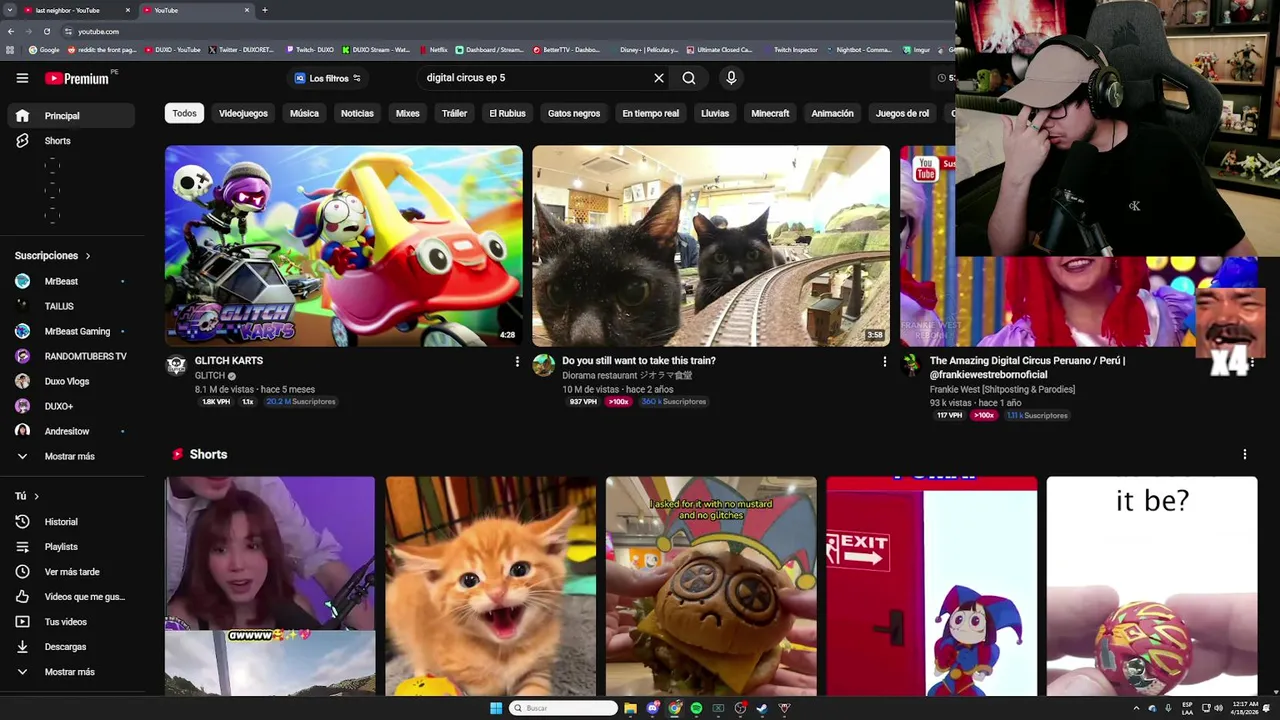This screenshot has height=720, width=1280.
Task: Click GLITCH channel avatar under first video
Action: click(176, 365)
